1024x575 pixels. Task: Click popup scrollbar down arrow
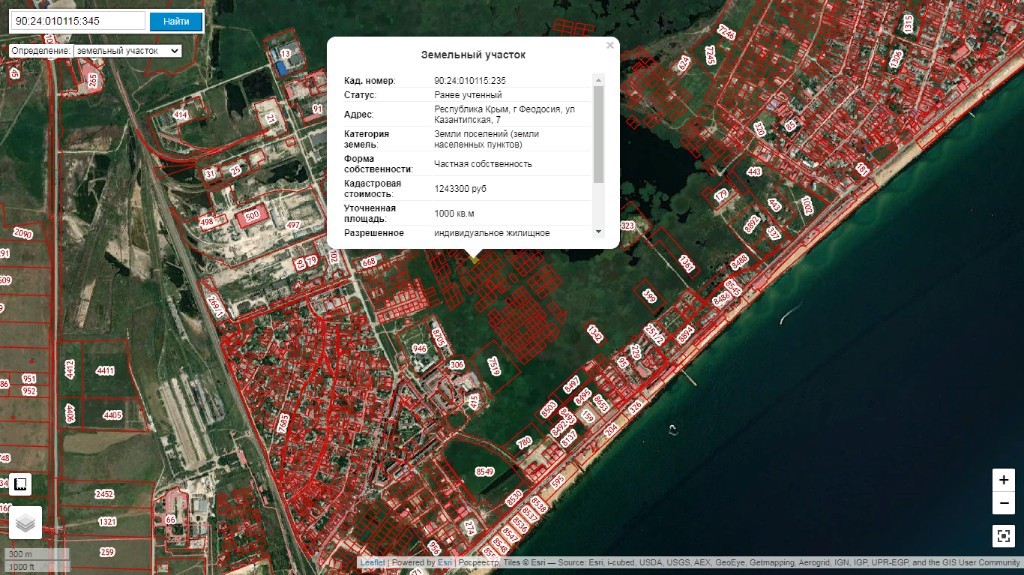click(x=599, y=231)
